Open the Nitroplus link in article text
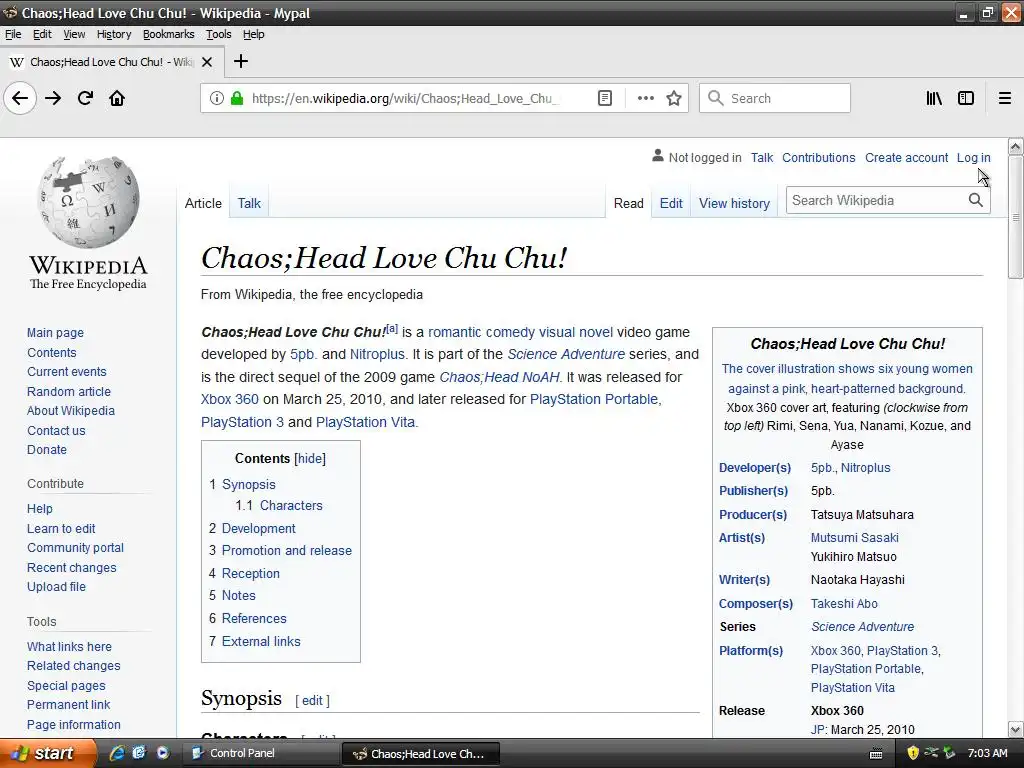This screenshot has width=1024, height=768. (x=377, y=355)
